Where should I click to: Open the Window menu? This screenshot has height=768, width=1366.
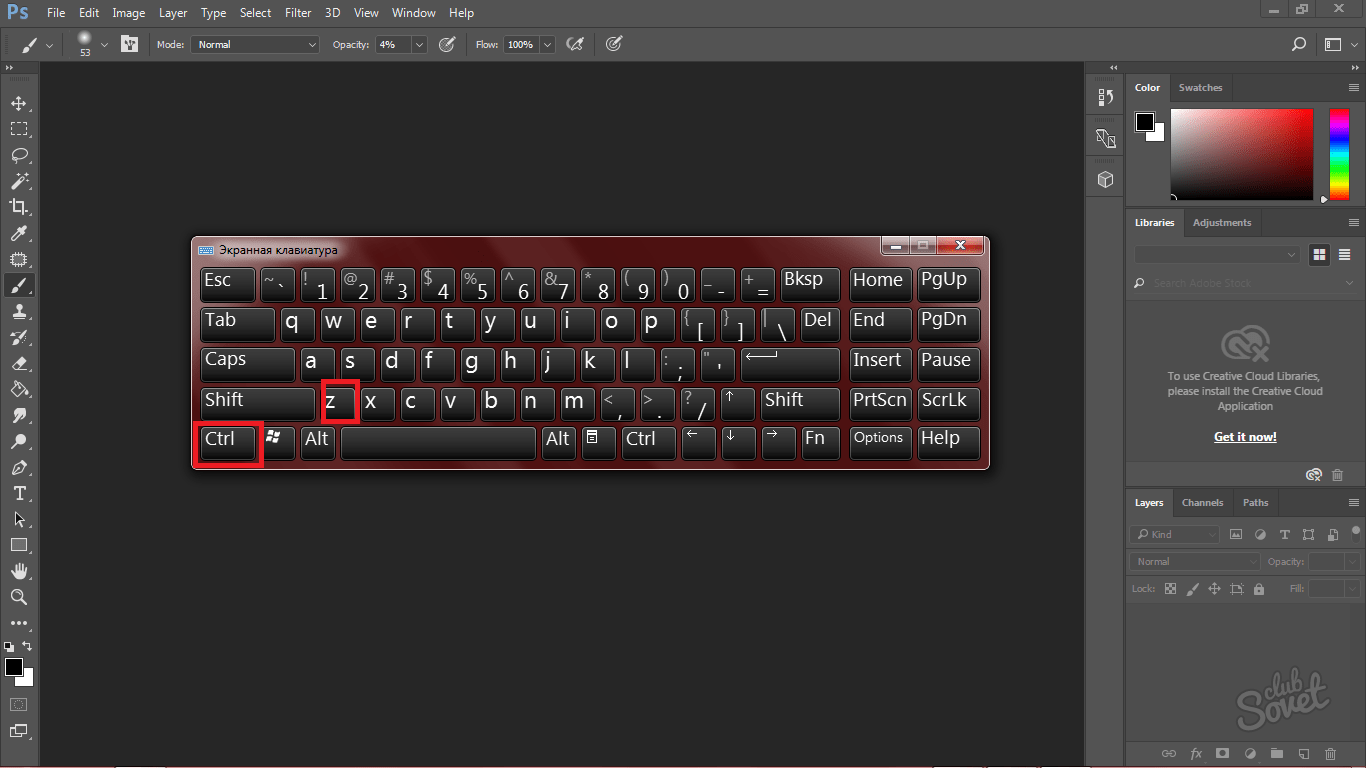(414, 13)
